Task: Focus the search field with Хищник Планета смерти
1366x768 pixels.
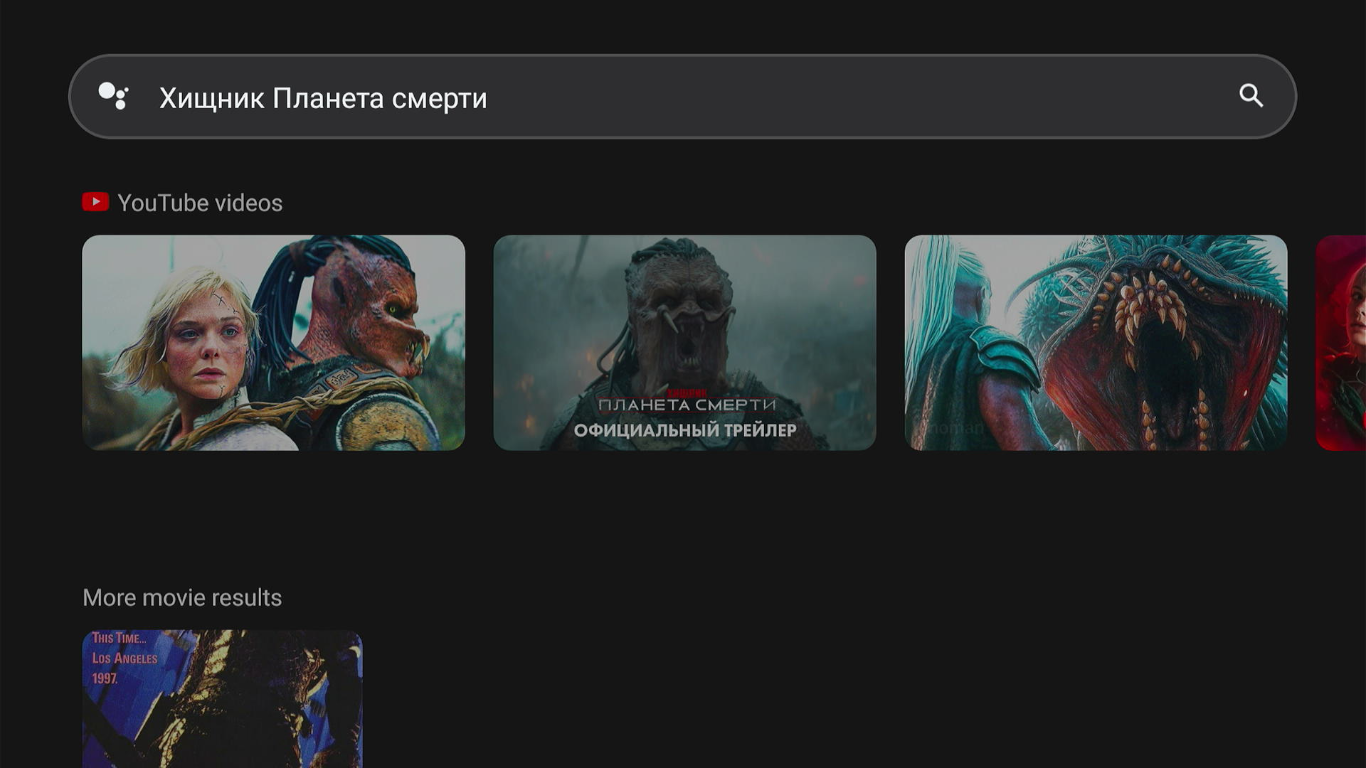Action: (682, 97)
